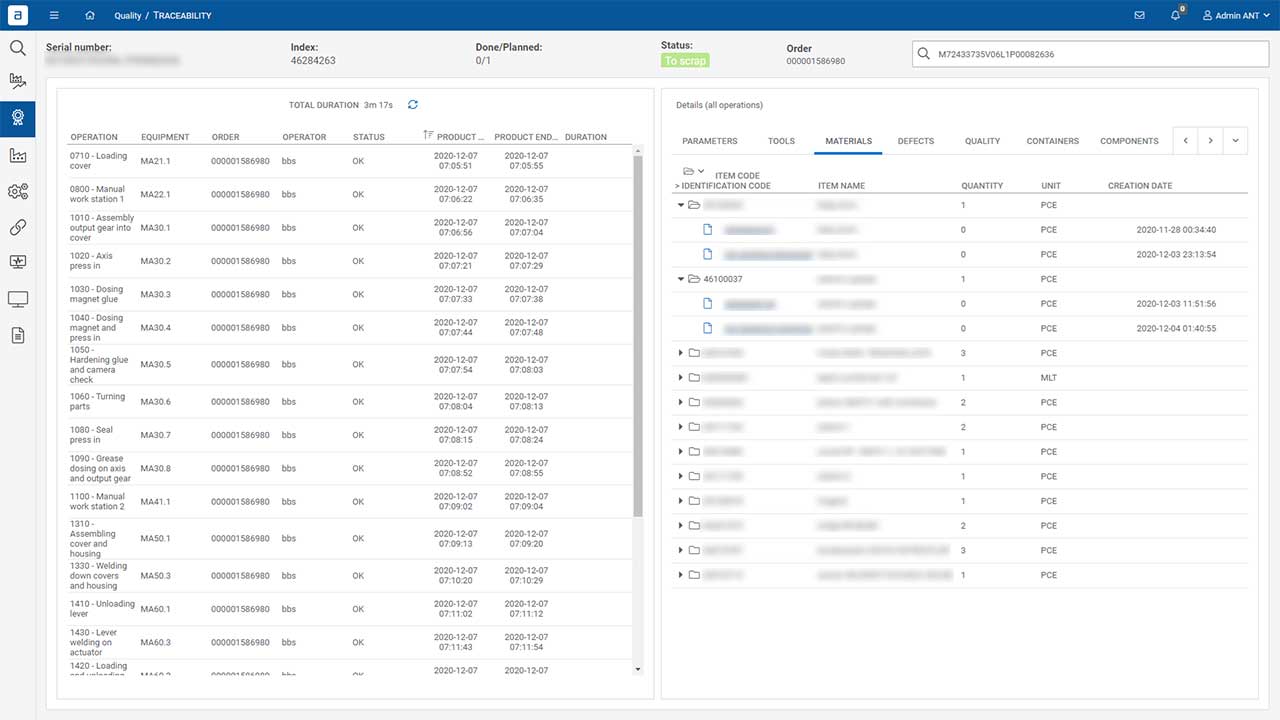Open the document report sidebar icon
The width and height of the screenshot is (1280, 720).
pyautogui.click(x=17, y=335)
